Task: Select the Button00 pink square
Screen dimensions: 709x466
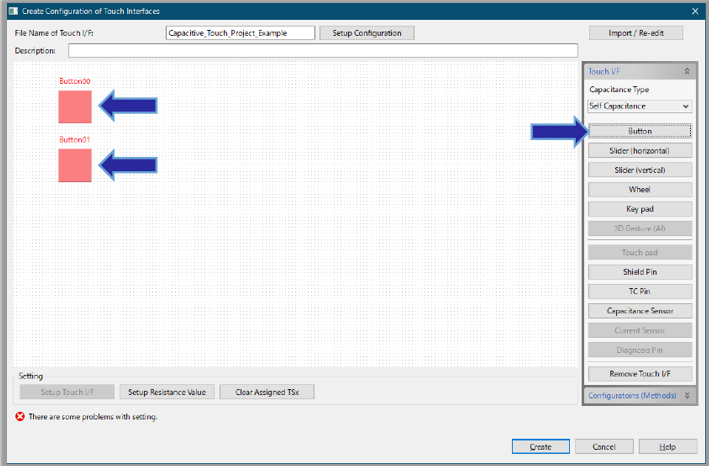Action: [75, 107]
